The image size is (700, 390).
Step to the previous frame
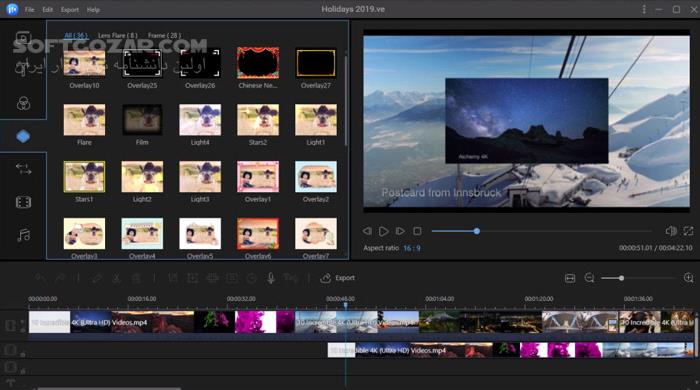367,231
